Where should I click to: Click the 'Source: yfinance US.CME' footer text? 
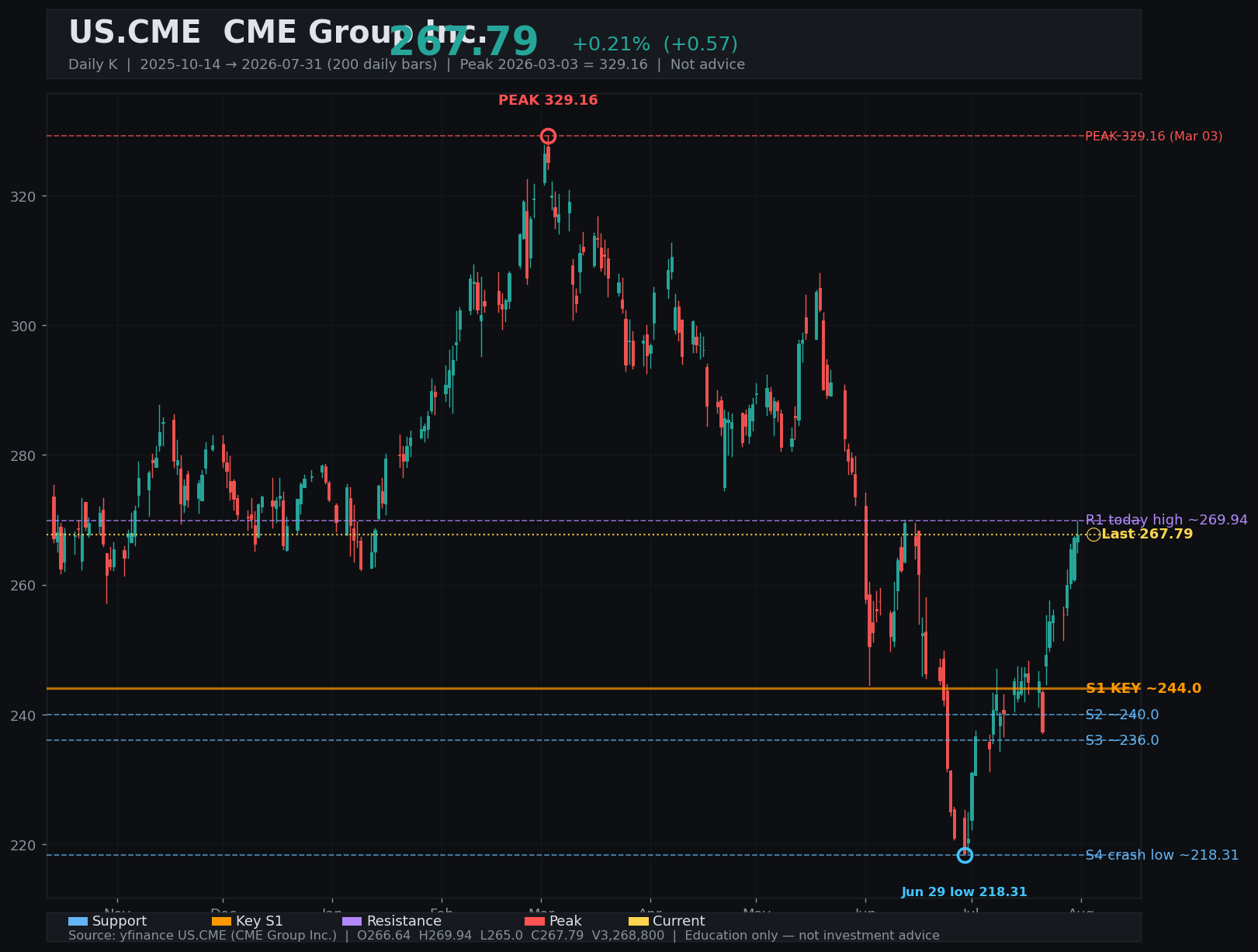click(x=504, y=936)
